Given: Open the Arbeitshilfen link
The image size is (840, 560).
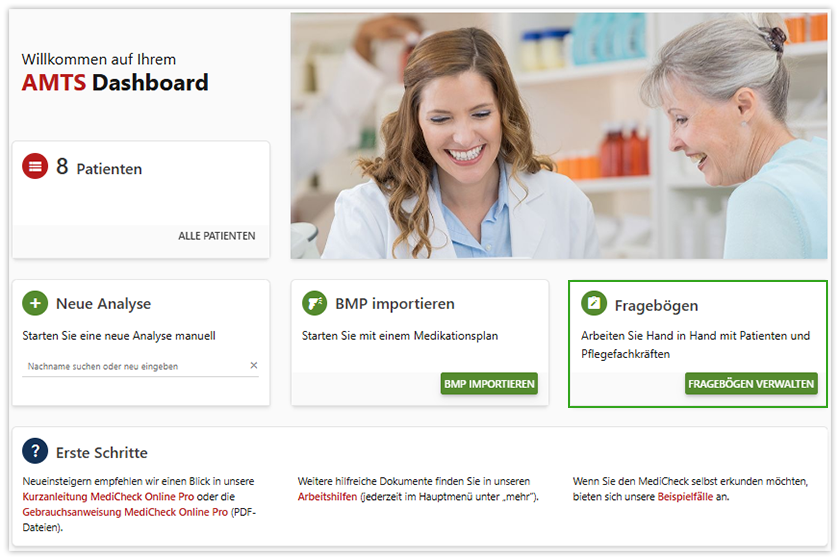Looking at the screenshot, I should (327, 497).
